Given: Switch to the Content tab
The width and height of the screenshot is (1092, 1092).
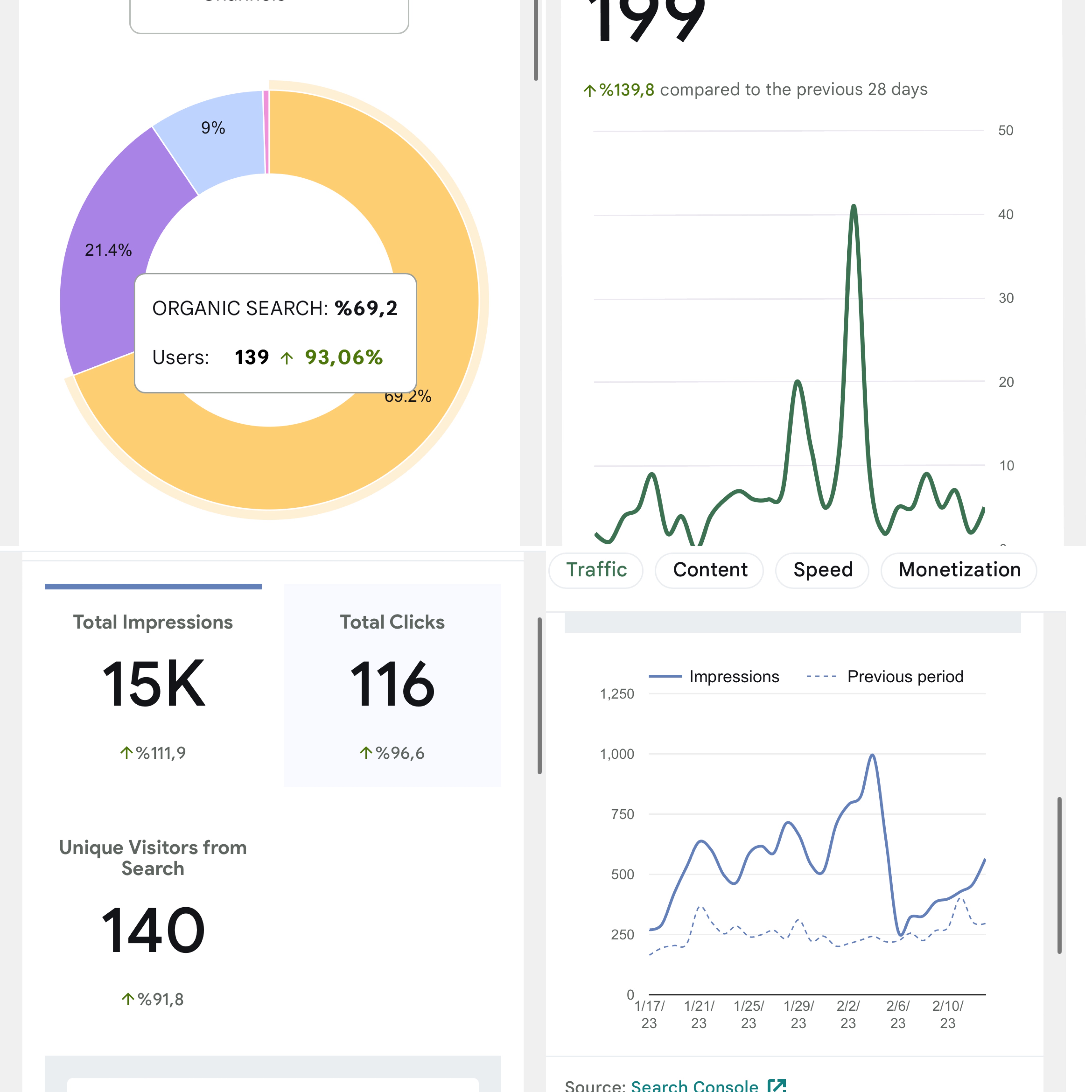Looking at the screenshot, I should 709,570.
